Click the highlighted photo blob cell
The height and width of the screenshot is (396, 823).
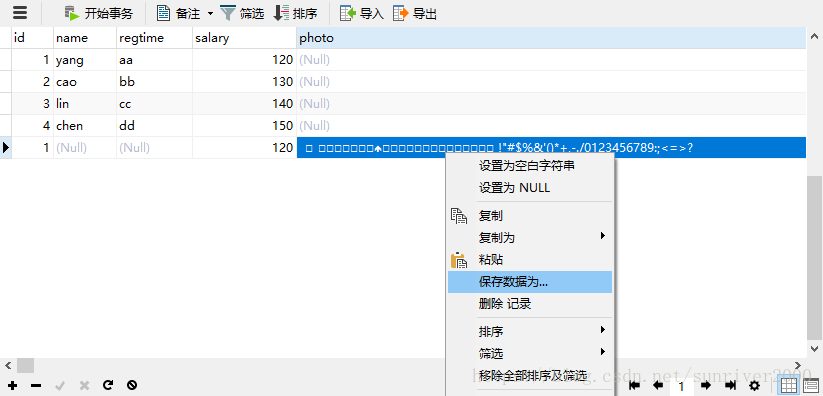[551, 148]
